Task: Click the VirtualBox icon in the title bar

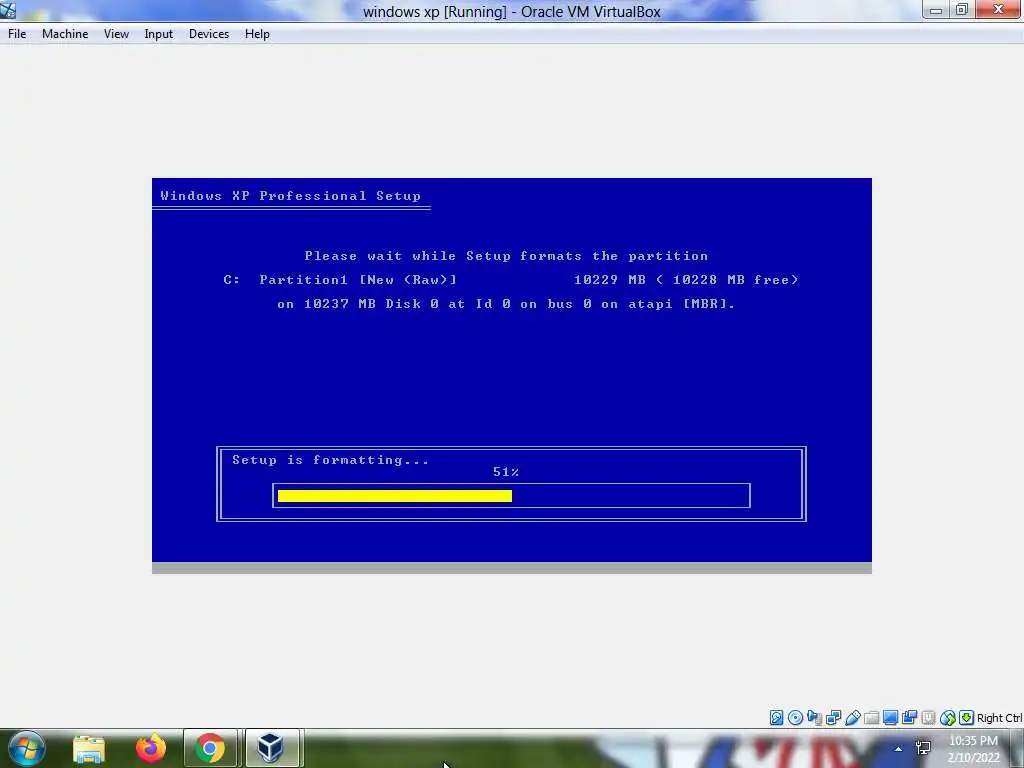Action: tap(8, 10)
